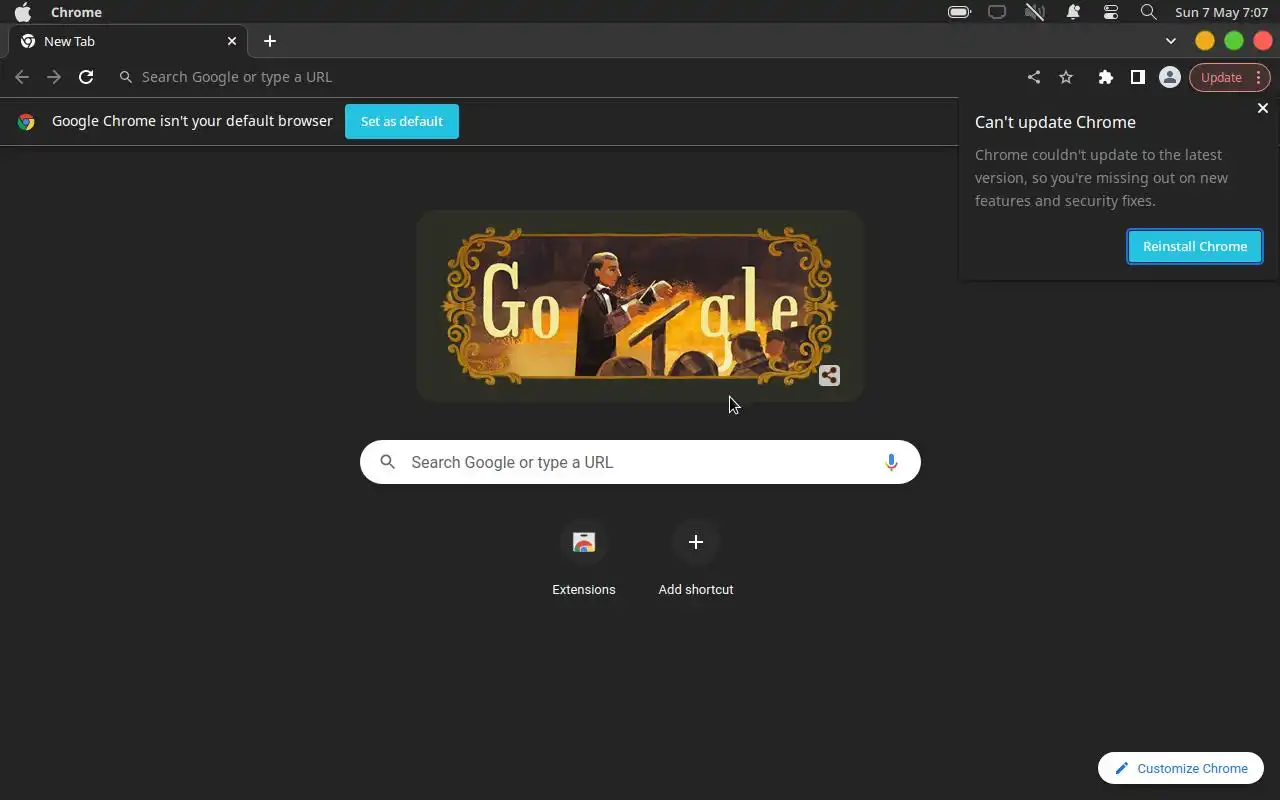The width and height of the screenshot is (1280, 800).
Task: Dismiss the Can't update Chrome popup
Action: (1262, 108)
